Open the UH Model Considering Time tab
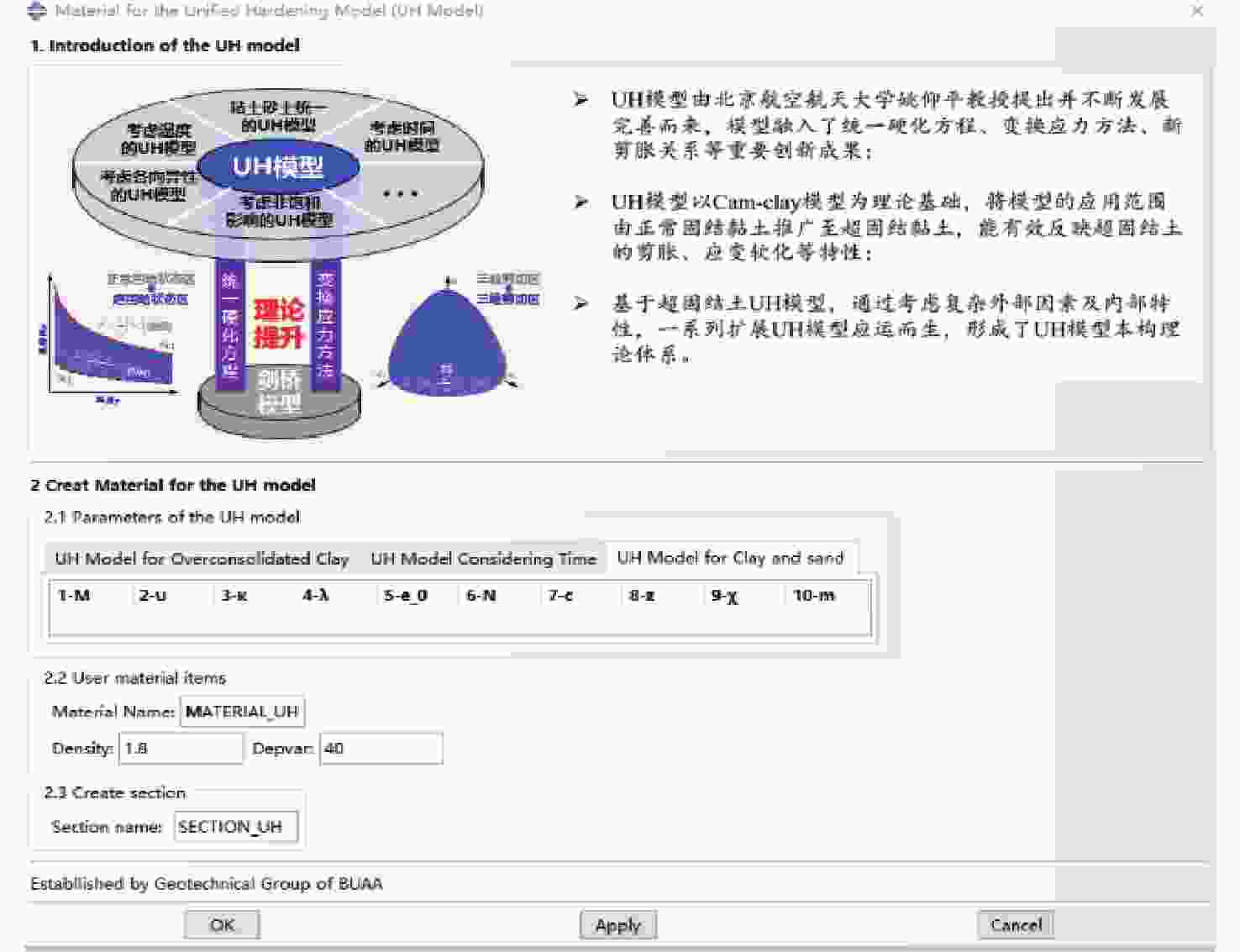Image resolution: width=1240 pixels, height=952 pixels. point(483,559)
